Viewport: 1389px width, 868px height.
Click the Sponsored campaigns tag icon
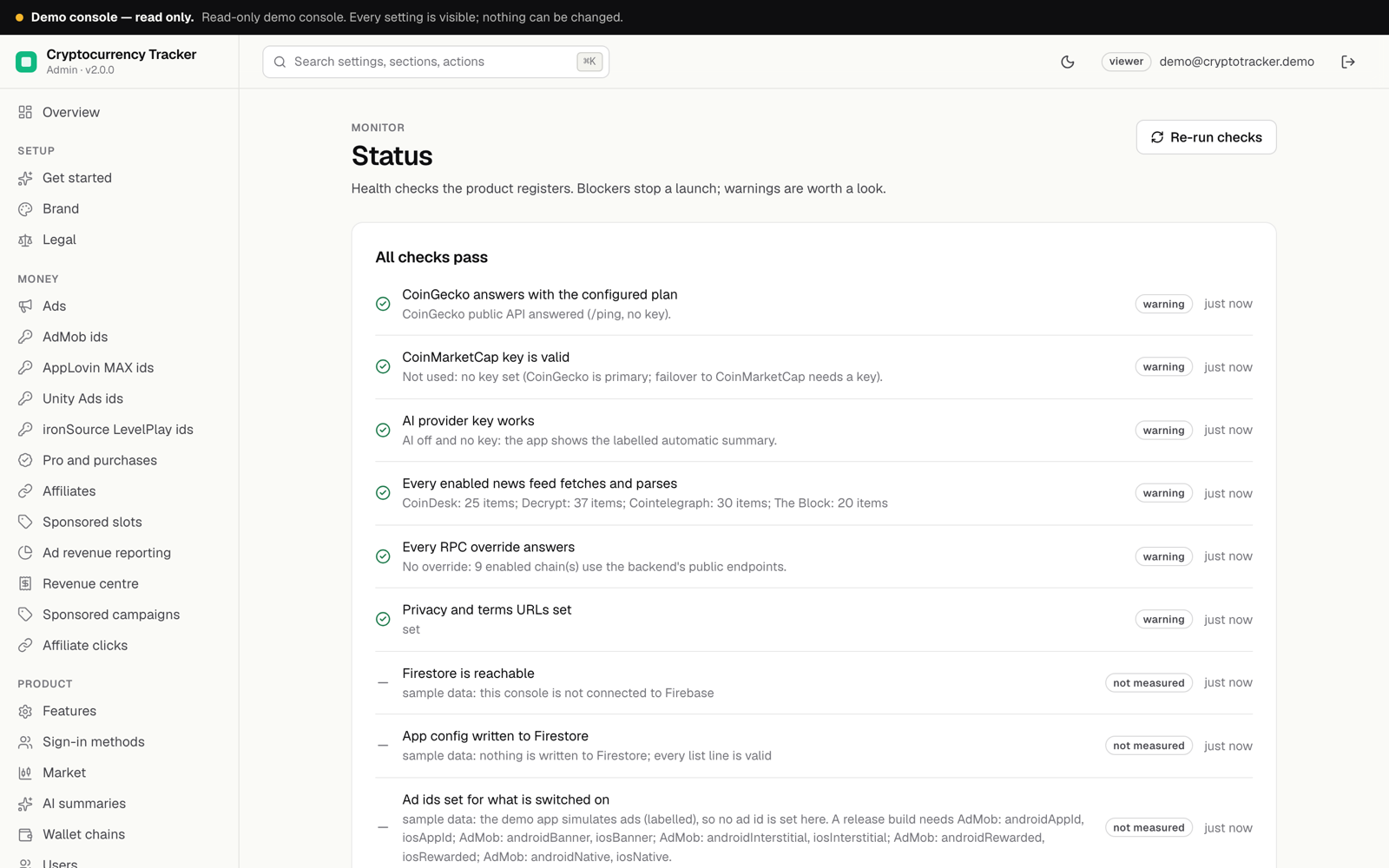[x=25, y=615]
